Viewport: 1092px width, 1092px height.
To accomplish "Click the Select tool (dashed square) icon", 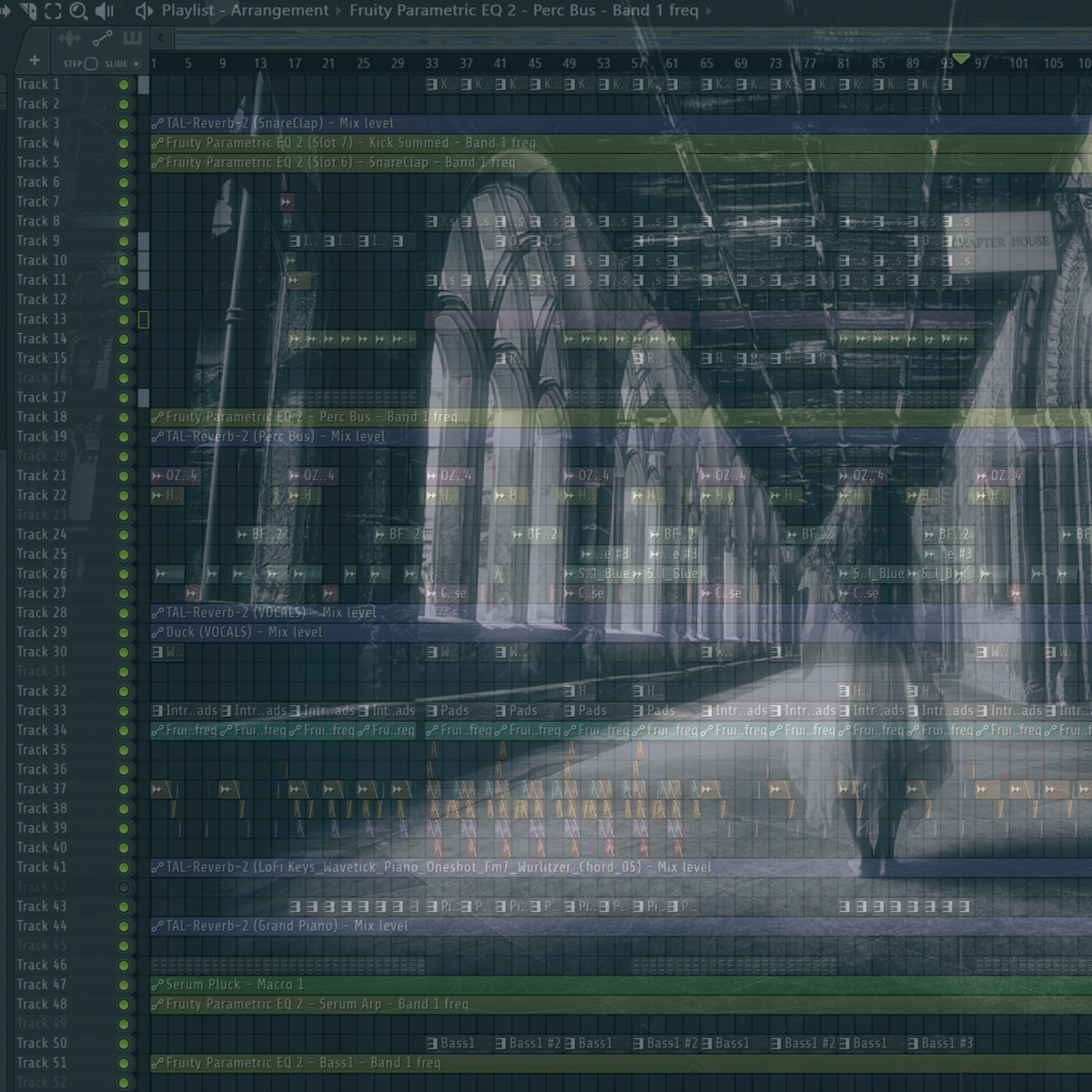I will [53, 11].
